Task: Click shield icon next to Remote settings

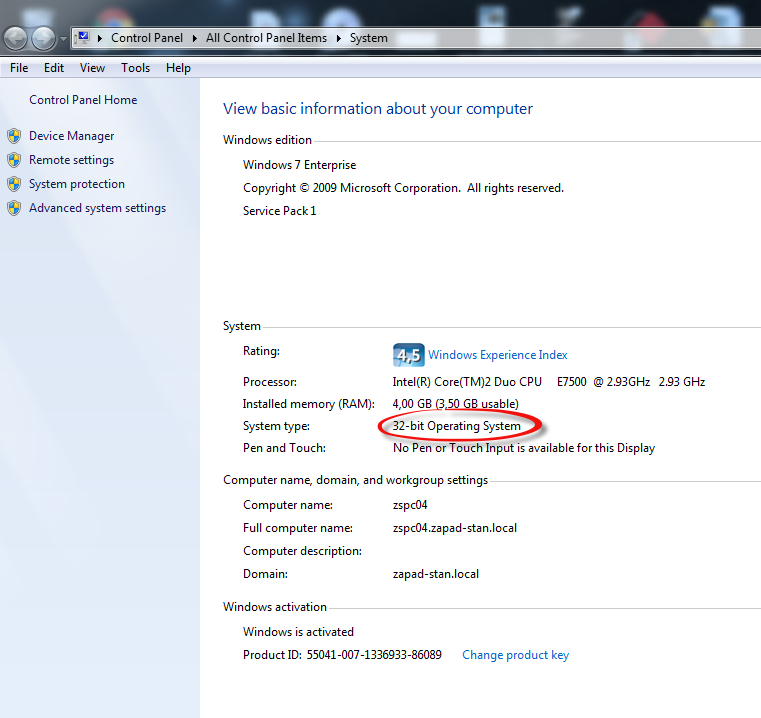Action: point(14,160)
